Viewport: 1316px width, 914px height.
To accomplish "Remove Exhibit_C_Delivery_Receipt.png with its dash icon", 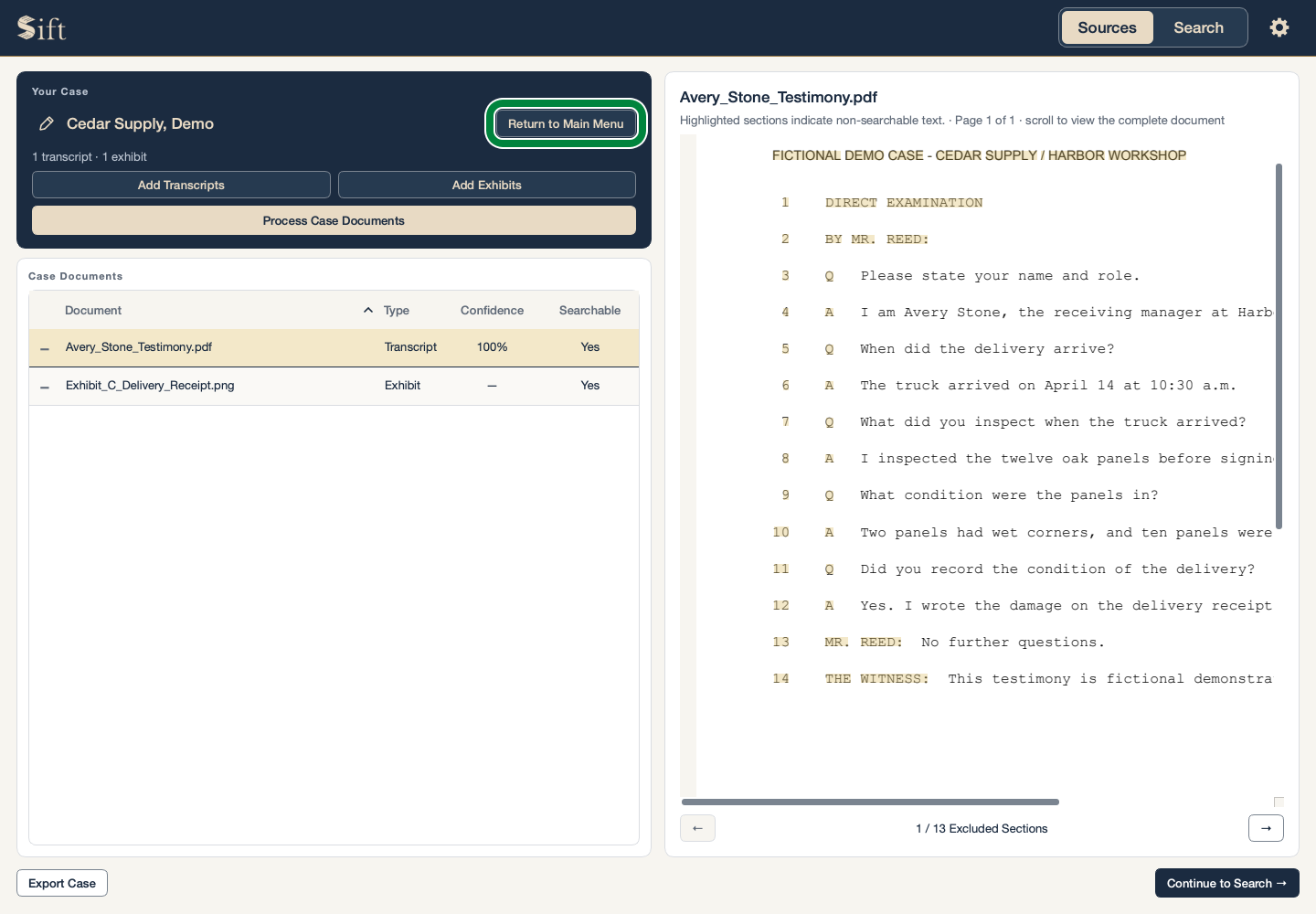I will point(45,387).
